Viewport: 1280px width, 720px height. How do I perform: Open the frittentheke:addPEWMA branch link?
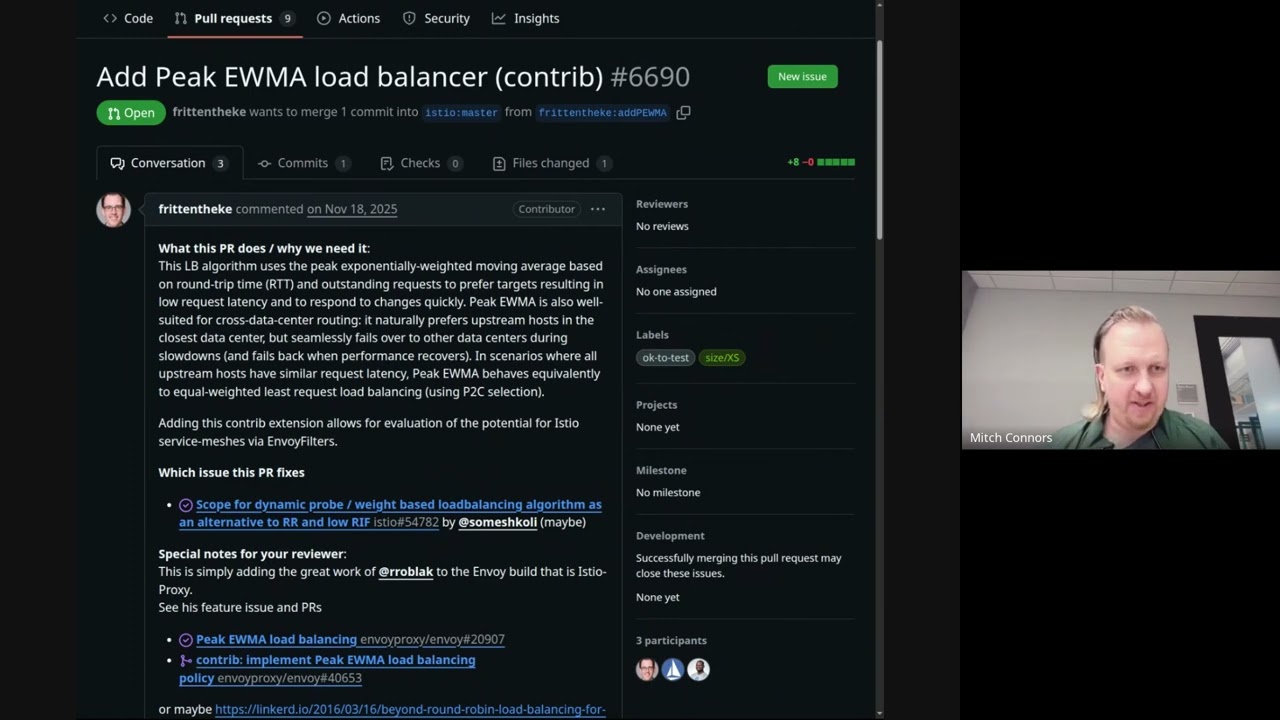click(603, 113)
